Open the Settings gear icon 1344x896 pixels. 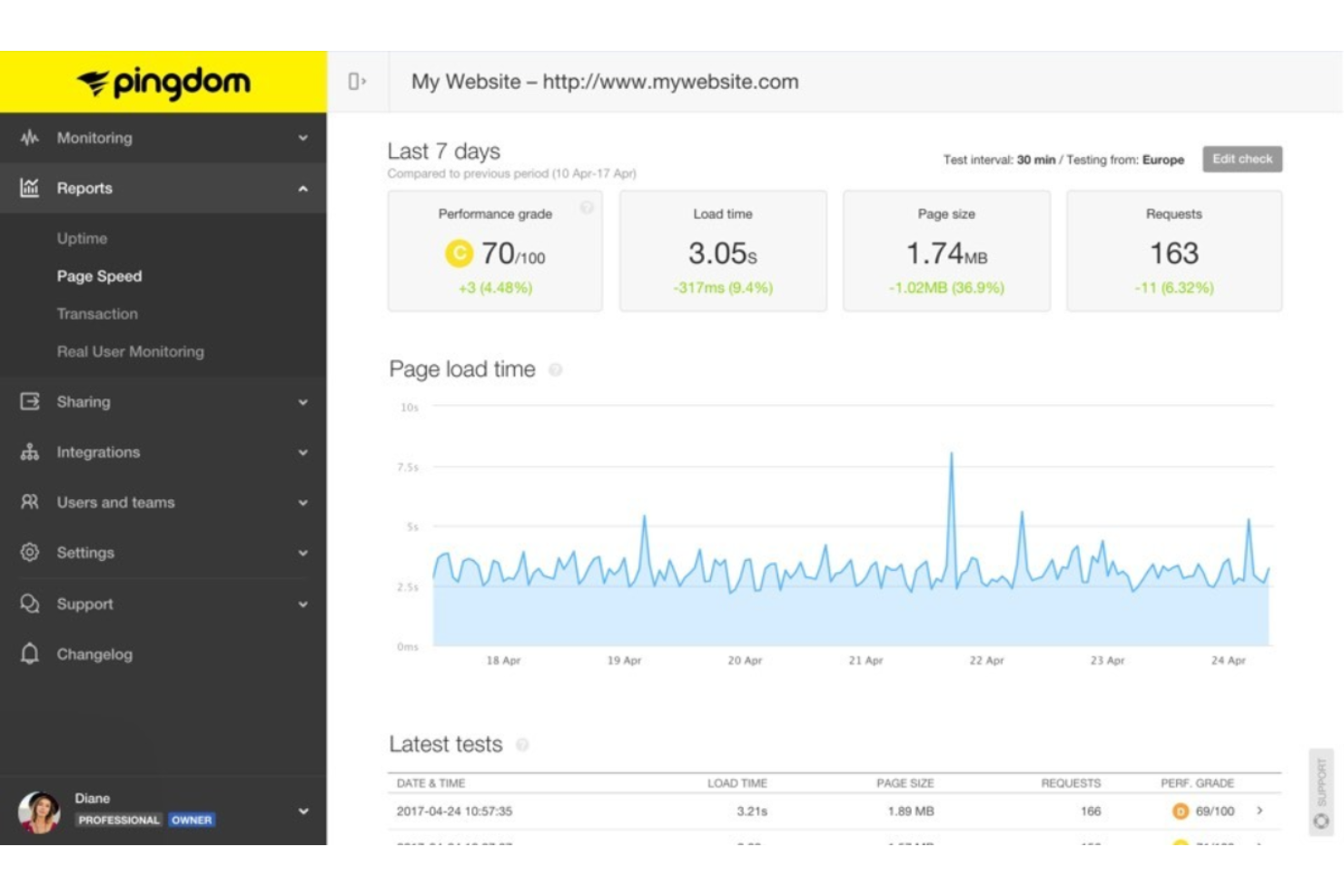(30, 552)
